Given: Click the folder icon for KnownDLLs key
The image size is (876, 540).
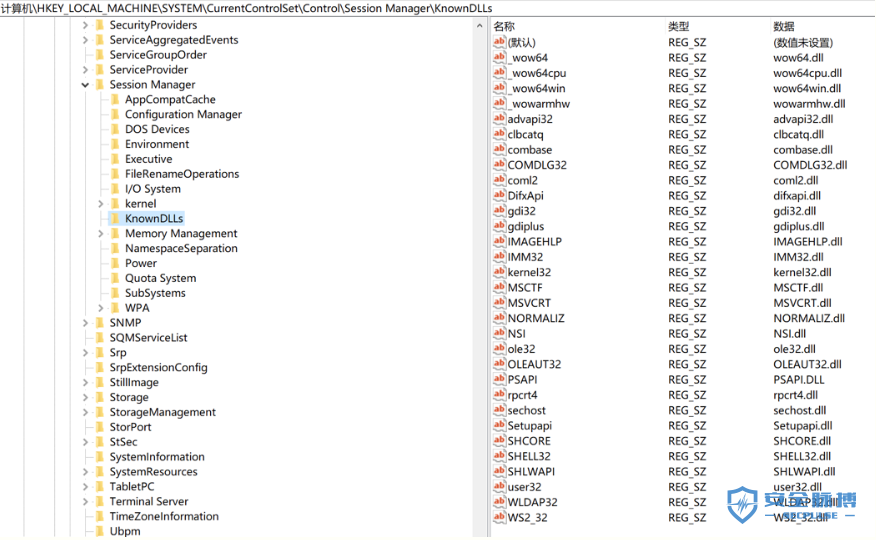Looking at the screenshot, I should 114,218.
